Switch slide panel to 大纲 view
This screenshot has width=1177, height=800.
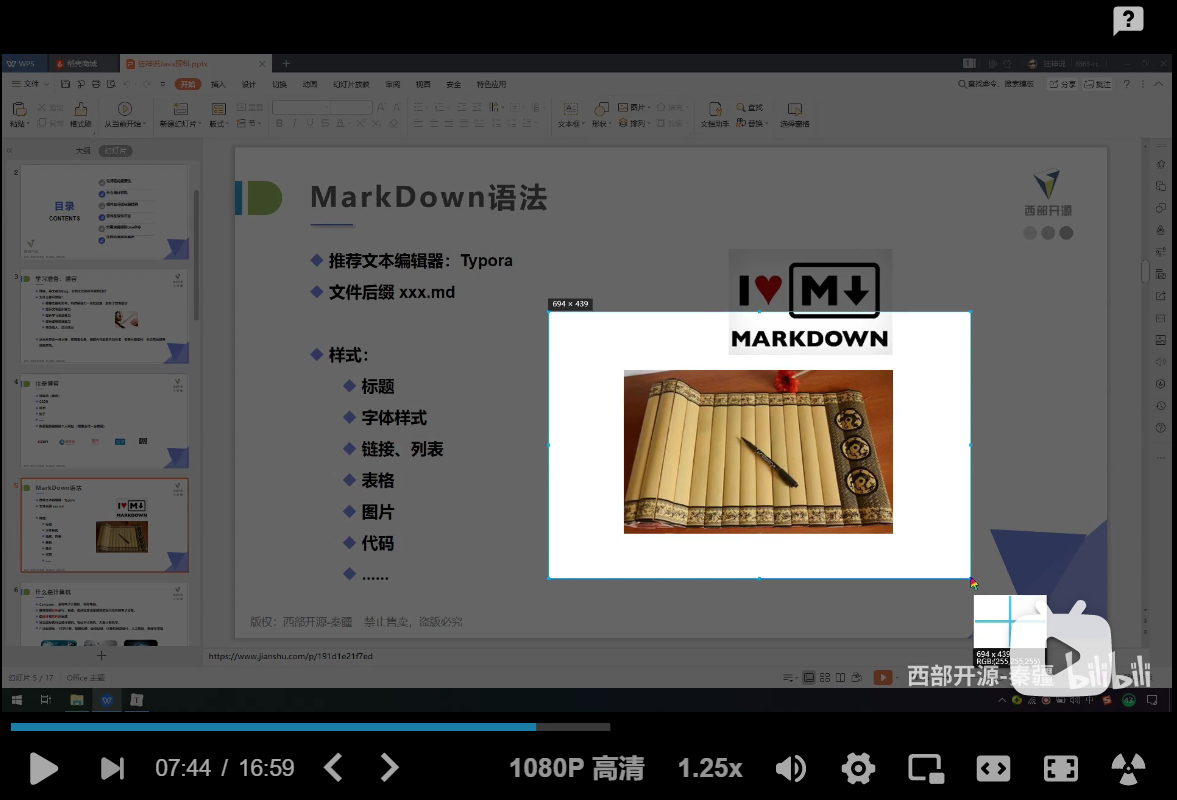click(83, 151)
